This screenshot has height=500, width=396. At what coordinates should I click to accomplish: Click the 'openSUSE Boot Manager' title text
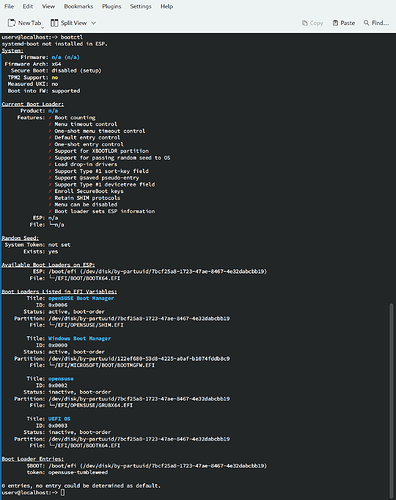click(81, 298)
